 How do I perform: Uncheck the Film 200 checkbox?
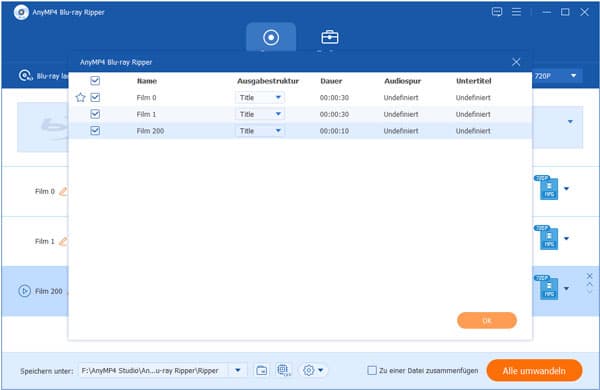(95, 131)
